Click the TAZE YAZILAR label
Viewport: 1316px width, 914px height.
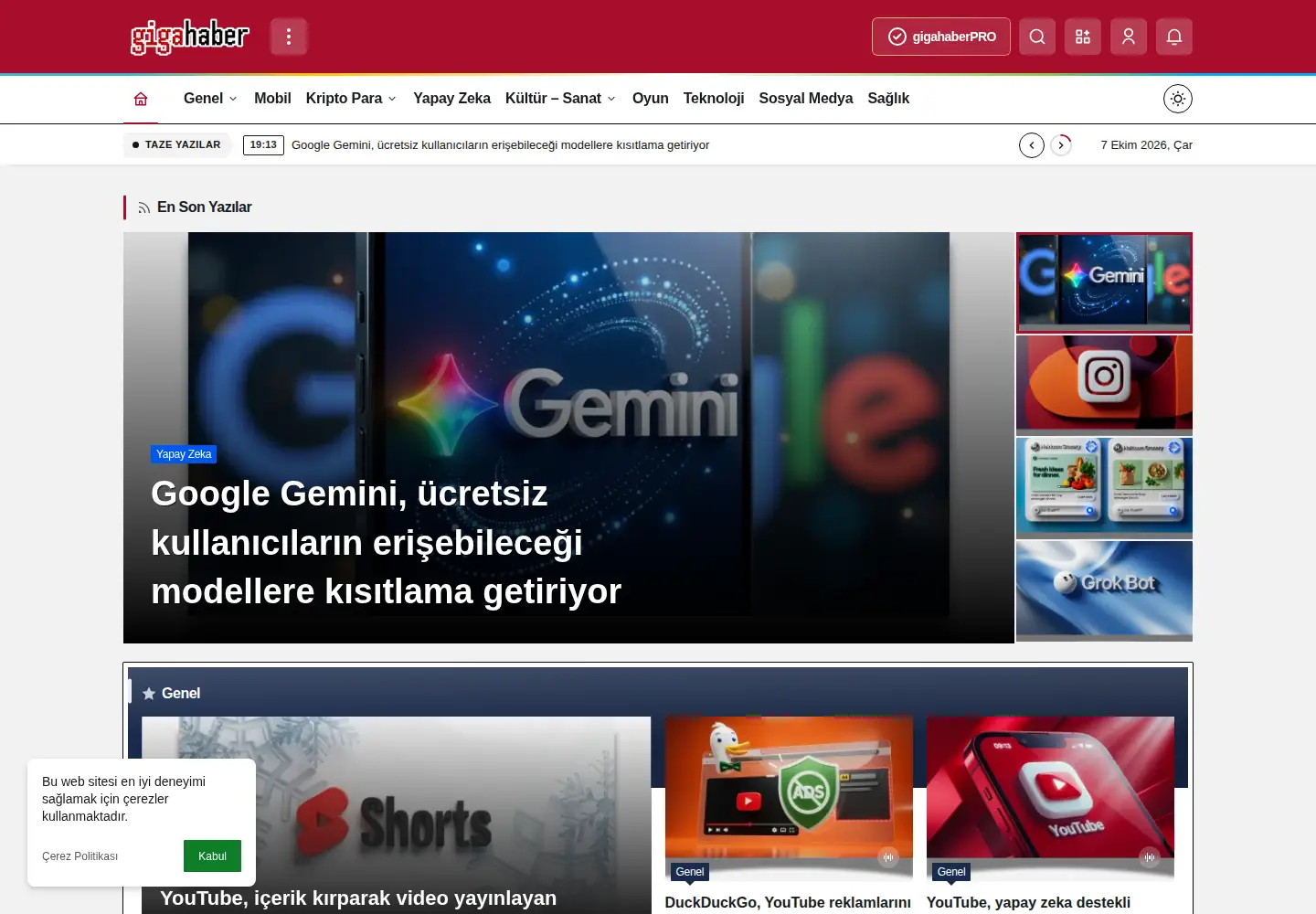pyautogui.click(x=176, y=145)
